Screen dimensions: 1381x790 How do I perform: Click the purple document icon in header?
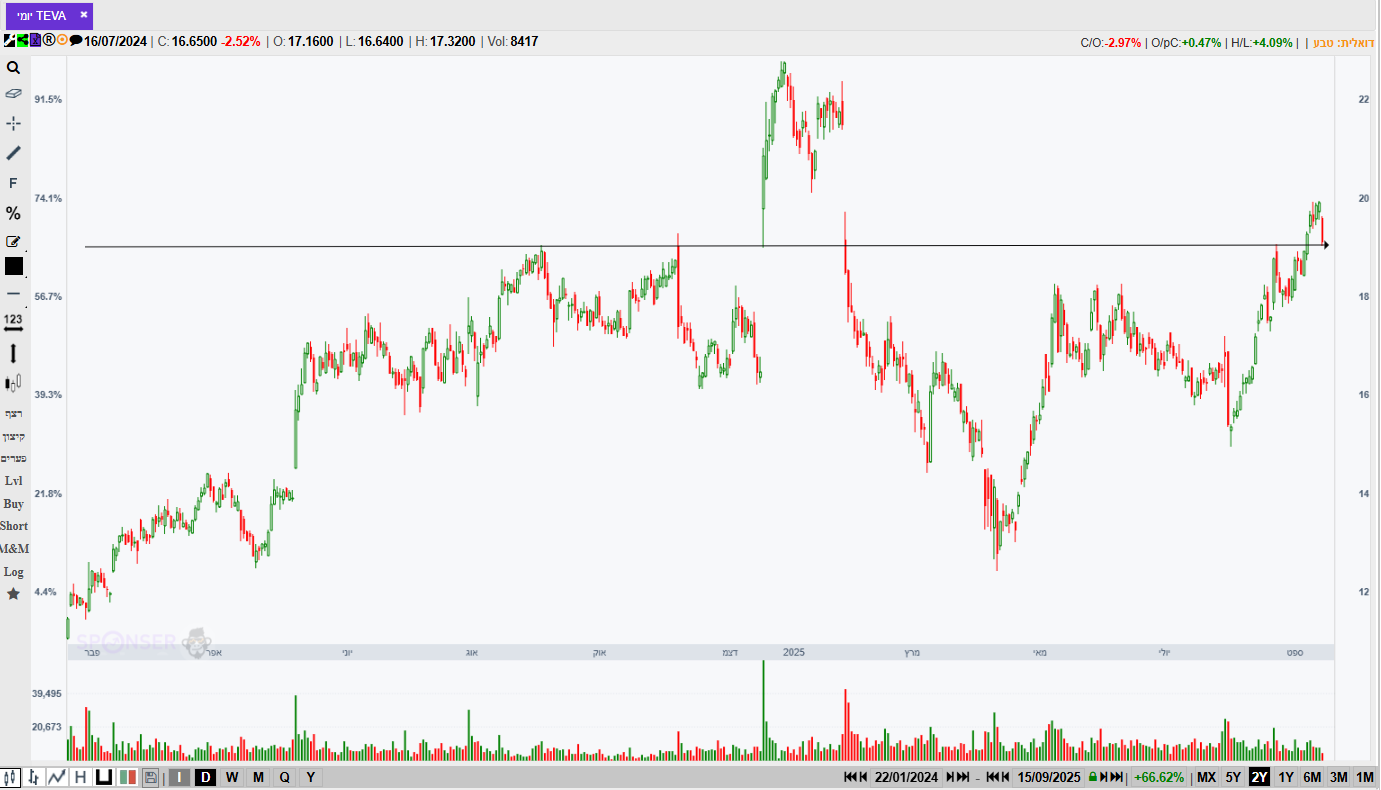coord(35,41)
